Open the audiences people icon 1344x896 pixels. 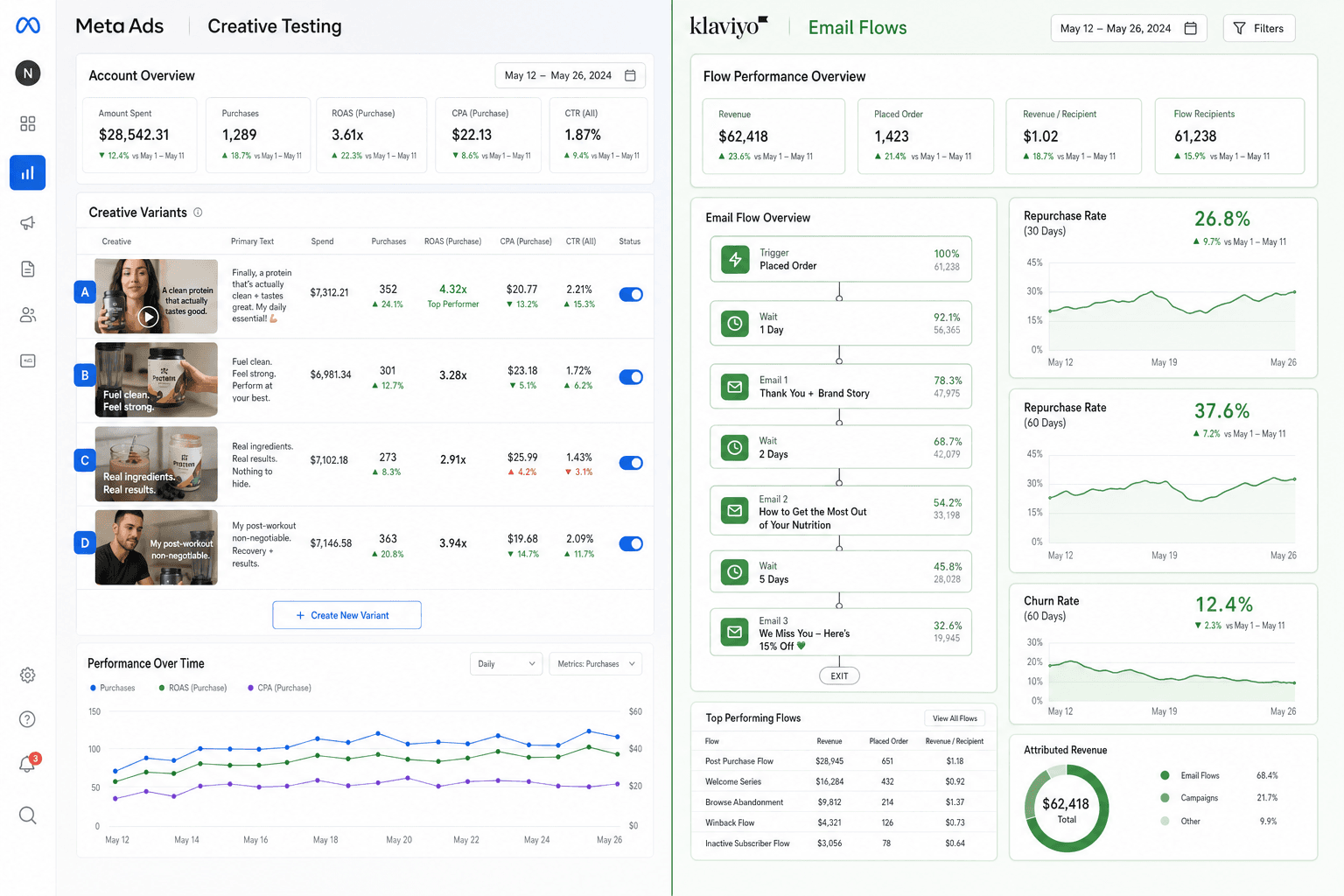pos(28,315)
